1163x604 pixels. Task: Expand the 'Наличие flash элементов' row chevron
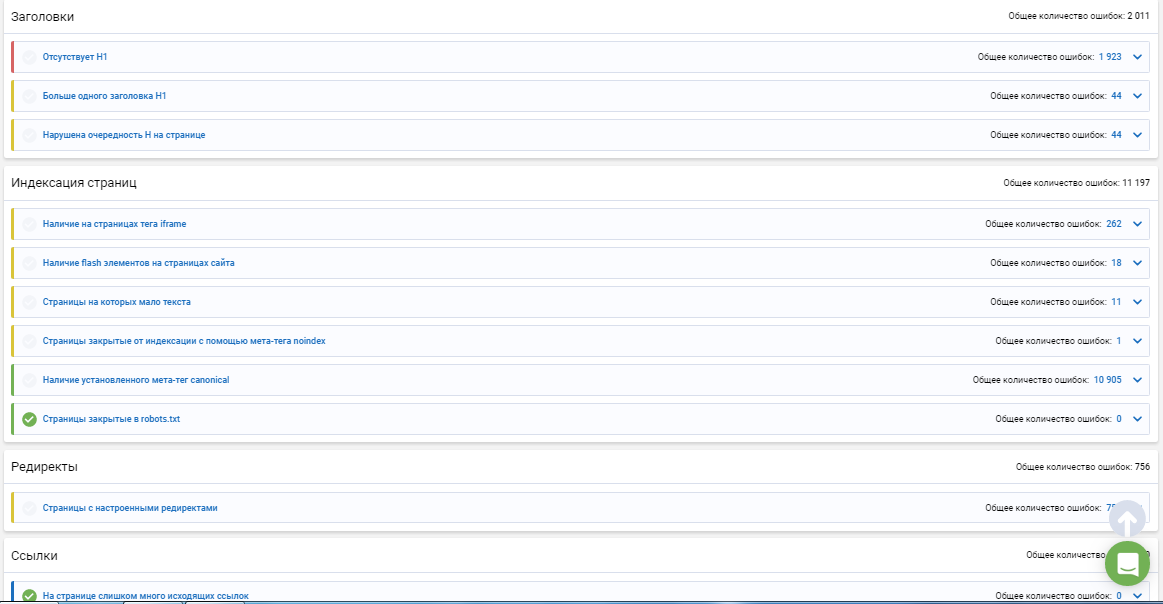(1137, 263)
